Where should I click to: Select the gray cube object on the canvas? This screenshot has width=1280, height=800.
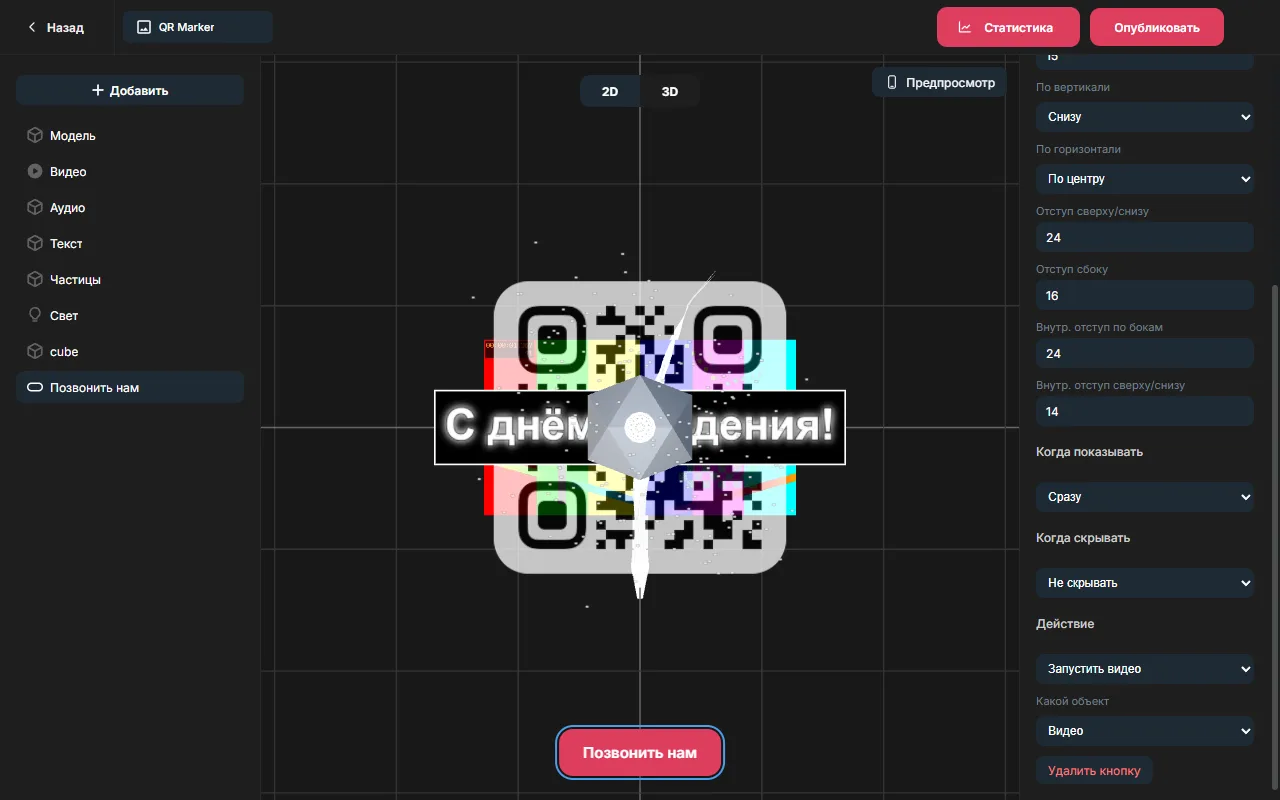(639, 427)
